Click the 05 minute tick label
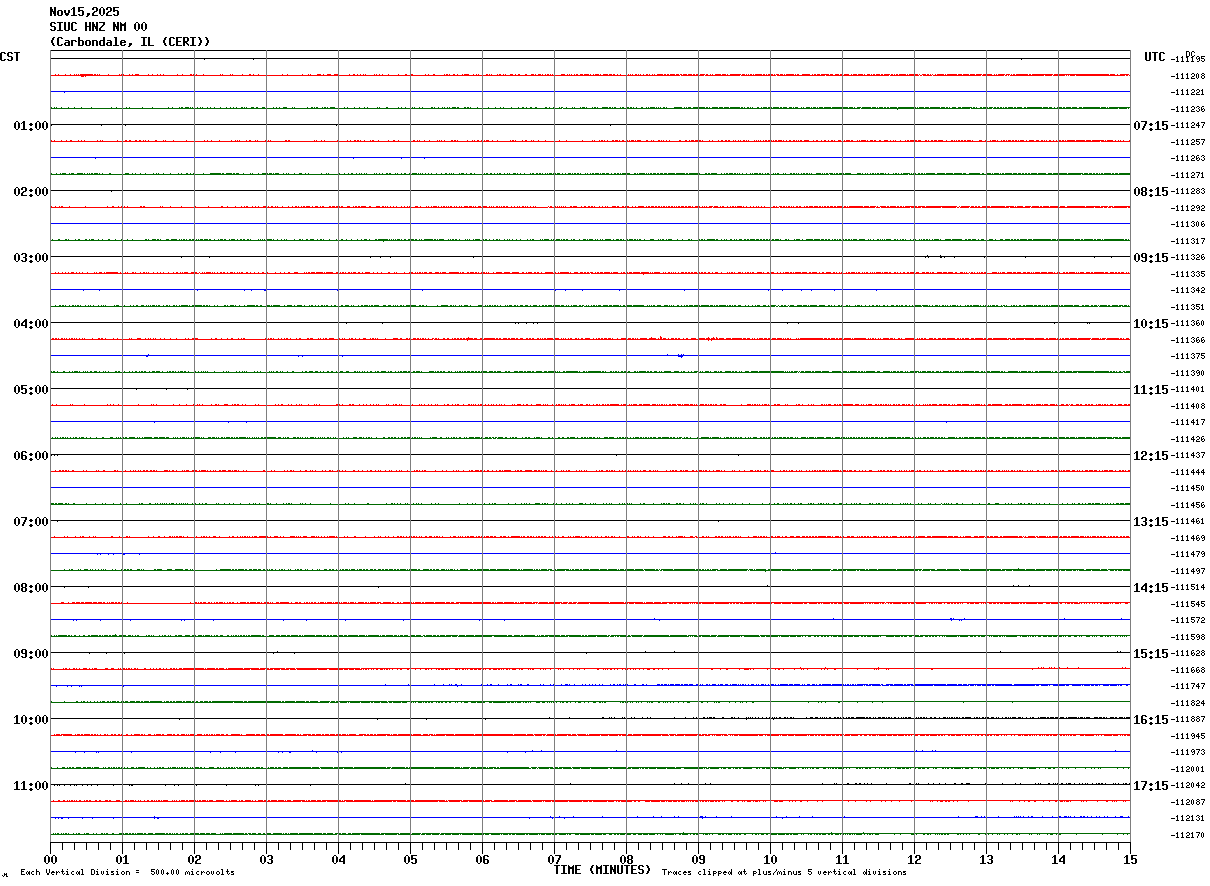The width and height of the screenshot is (1210, 886). click(411, 859)
